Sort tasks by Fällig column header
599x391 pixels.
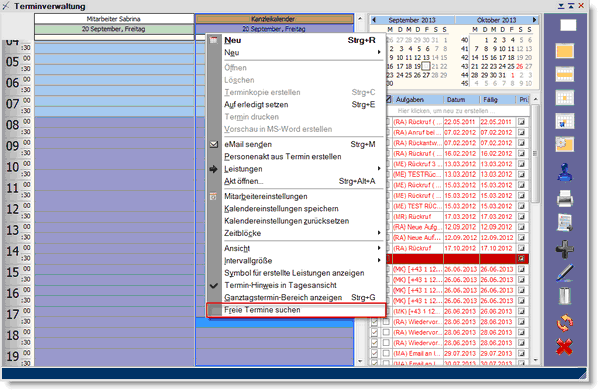[498, 100]
